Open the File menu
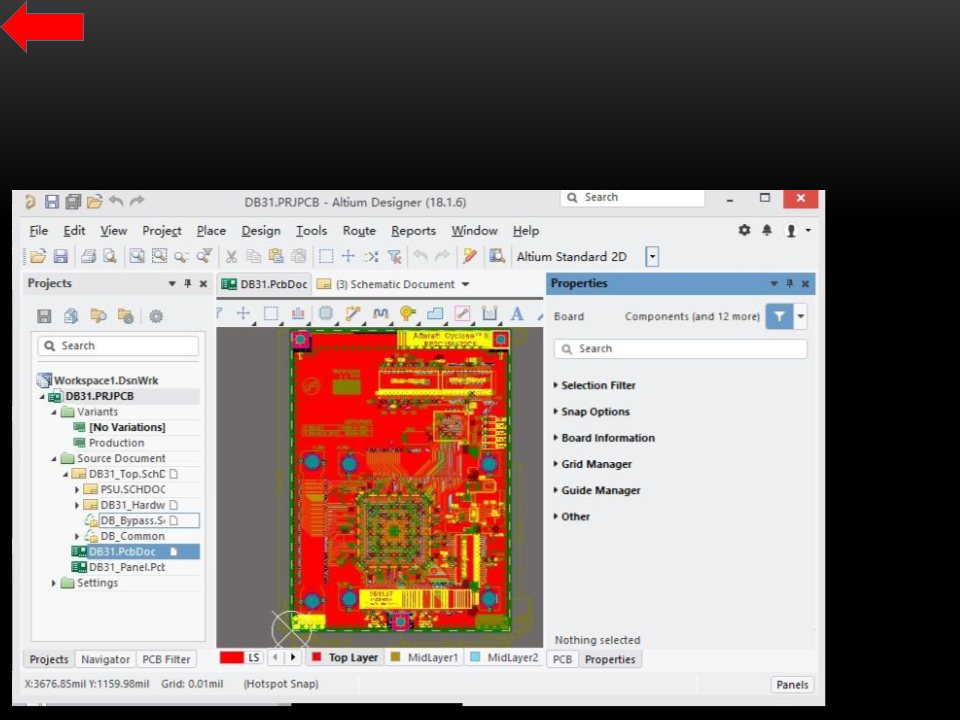 click(39, 231)
